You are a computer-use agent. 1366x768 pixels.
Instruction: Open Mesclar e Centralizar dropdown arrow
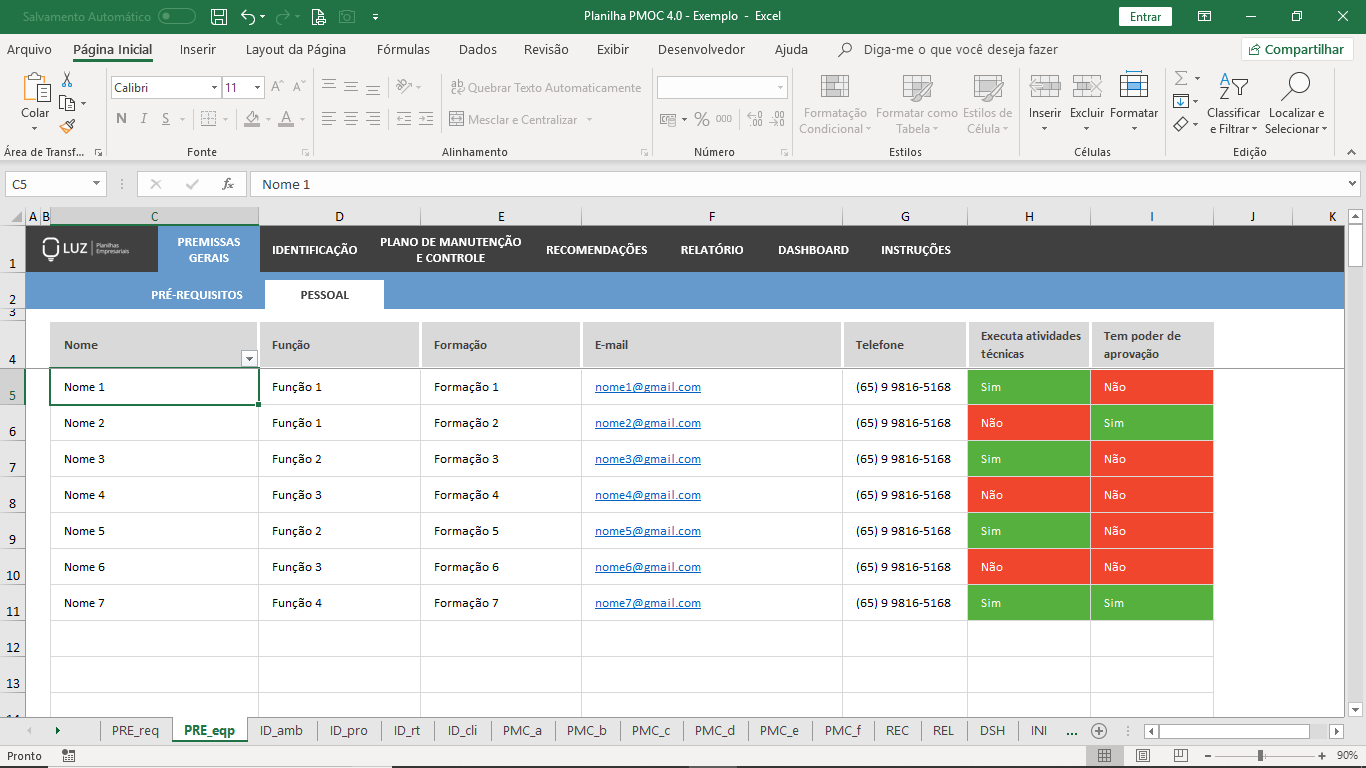click(589, 120)
